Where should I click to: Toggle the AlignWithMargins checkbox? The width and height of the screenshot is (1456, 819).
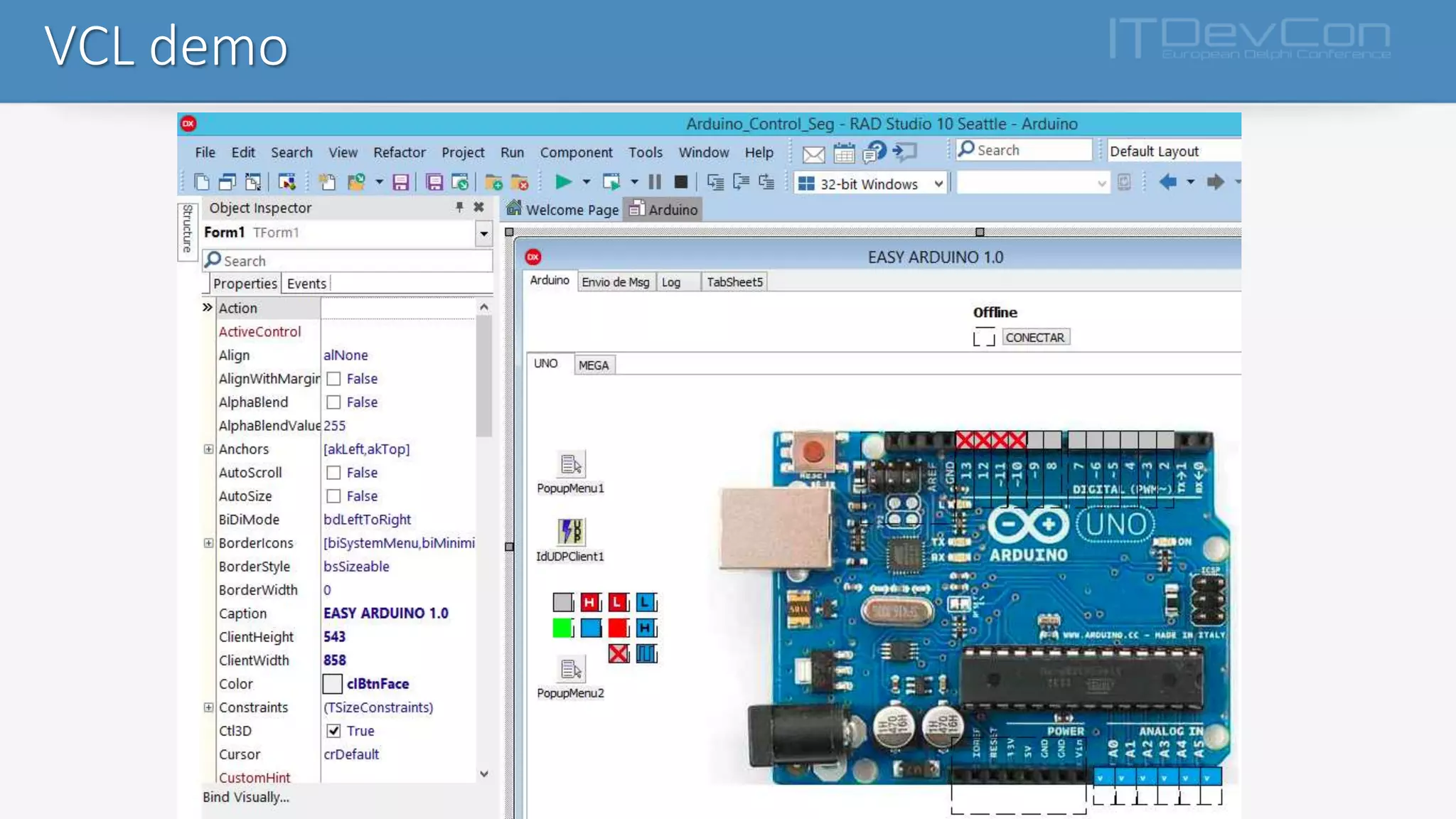pos(333,379)
